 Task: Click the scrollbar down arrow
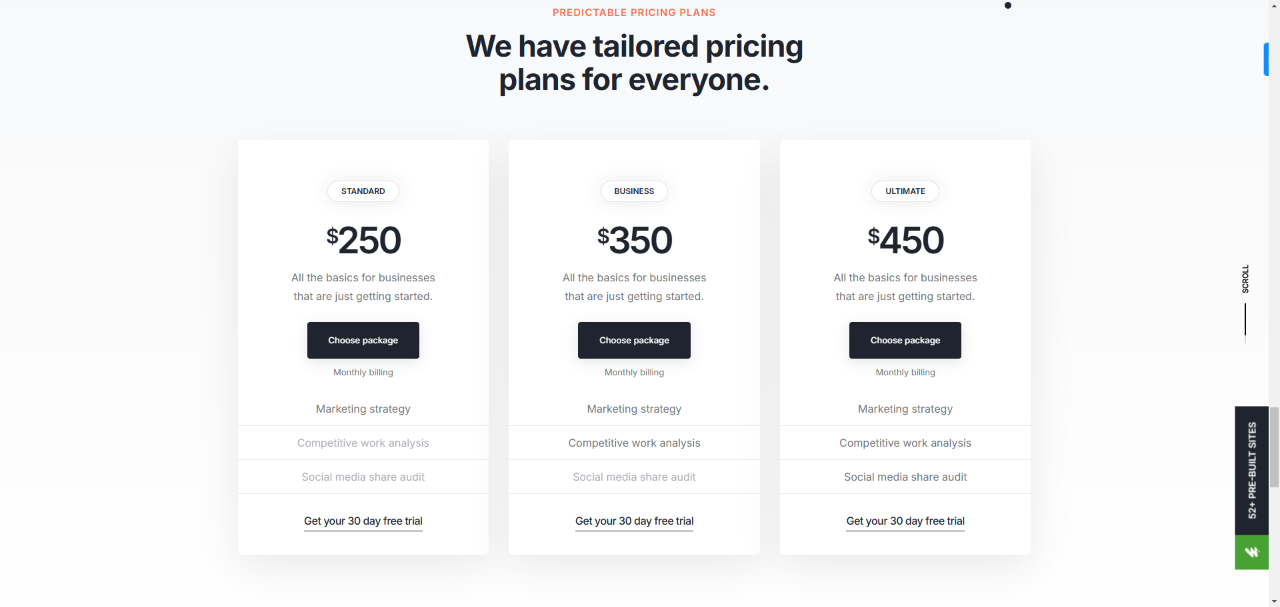[x=1274, y=600]
